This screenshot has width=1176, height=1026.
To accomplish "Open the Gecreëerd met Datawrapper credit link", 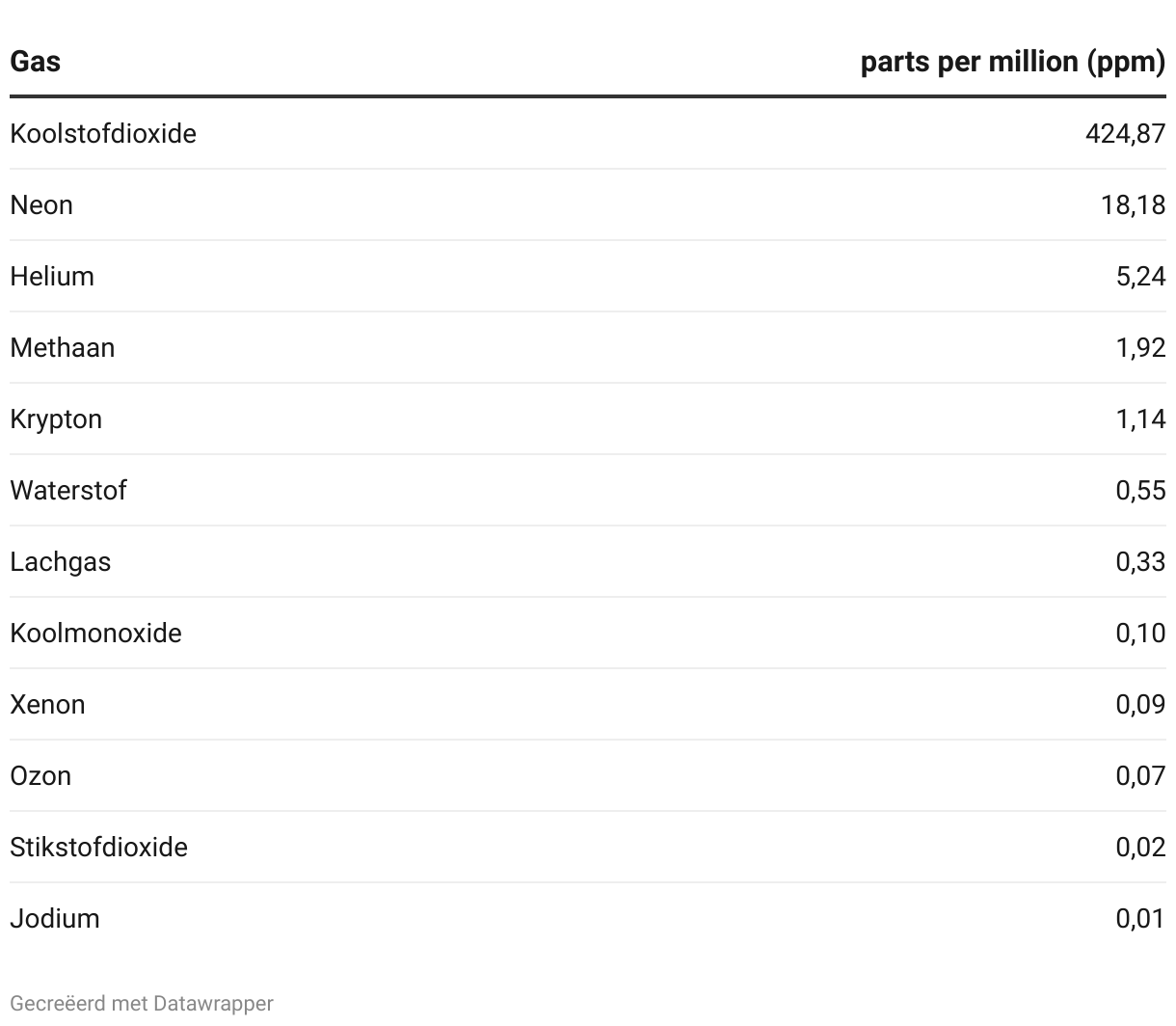I will coord(142,1003).
